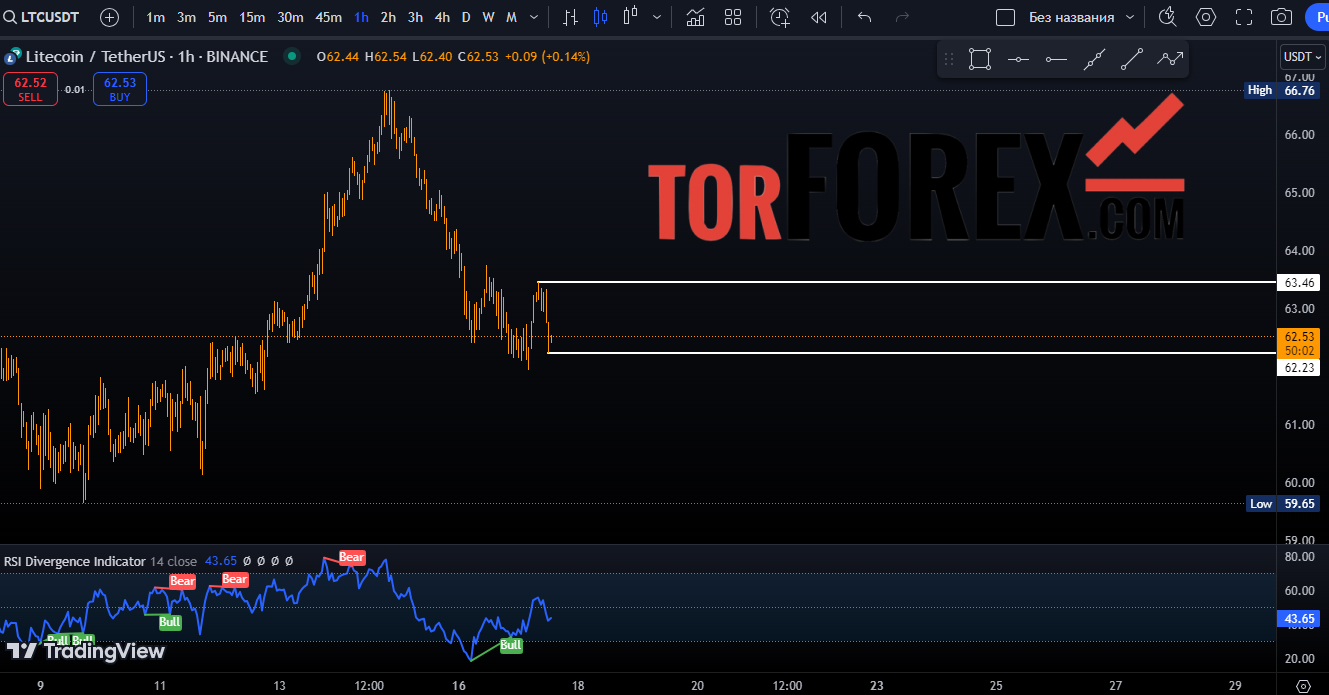Select the 15m timeframe

click(x=252, y=17)
